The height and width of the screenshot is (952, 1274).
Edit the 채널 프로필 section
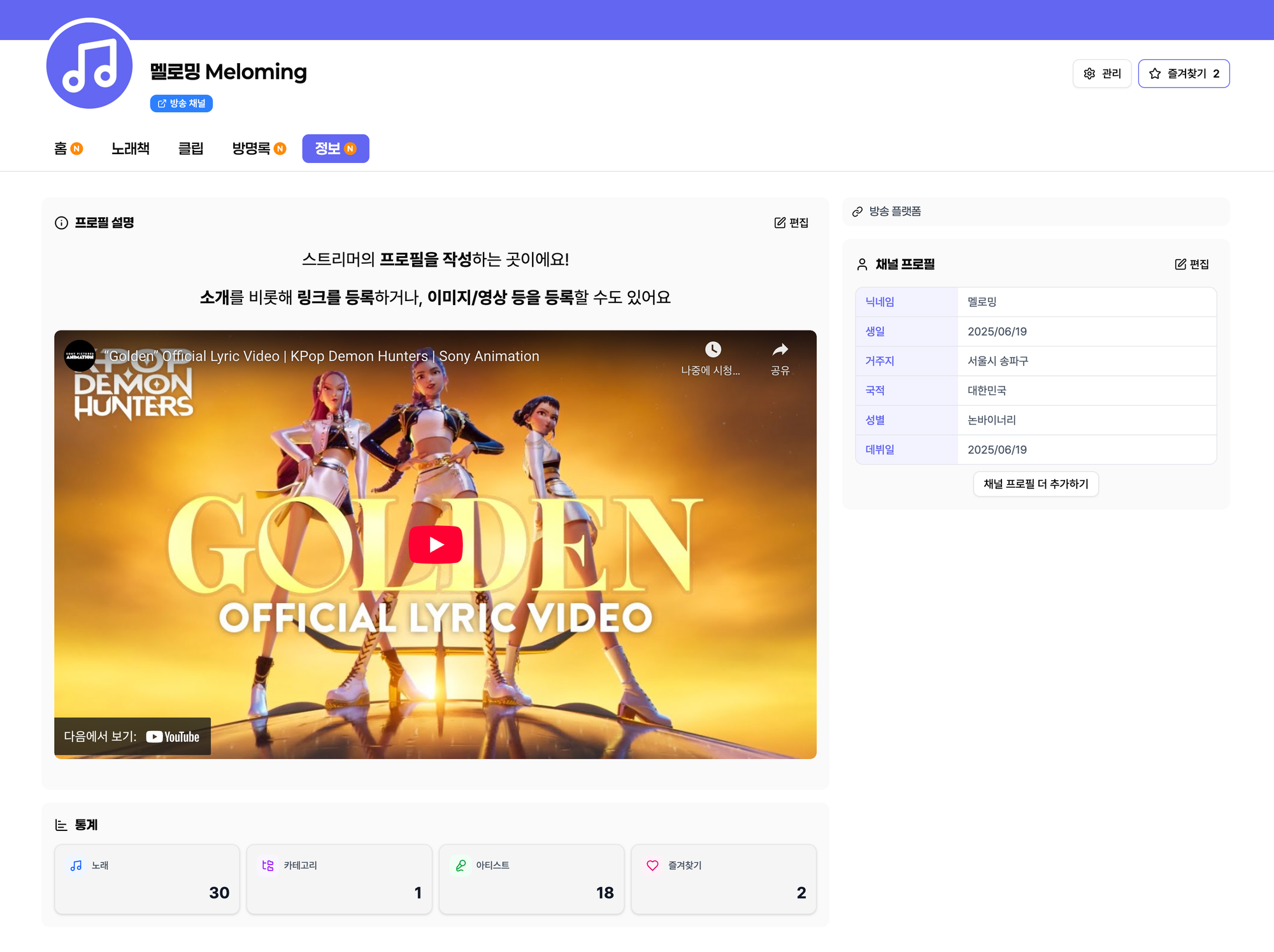(1191, 264)
